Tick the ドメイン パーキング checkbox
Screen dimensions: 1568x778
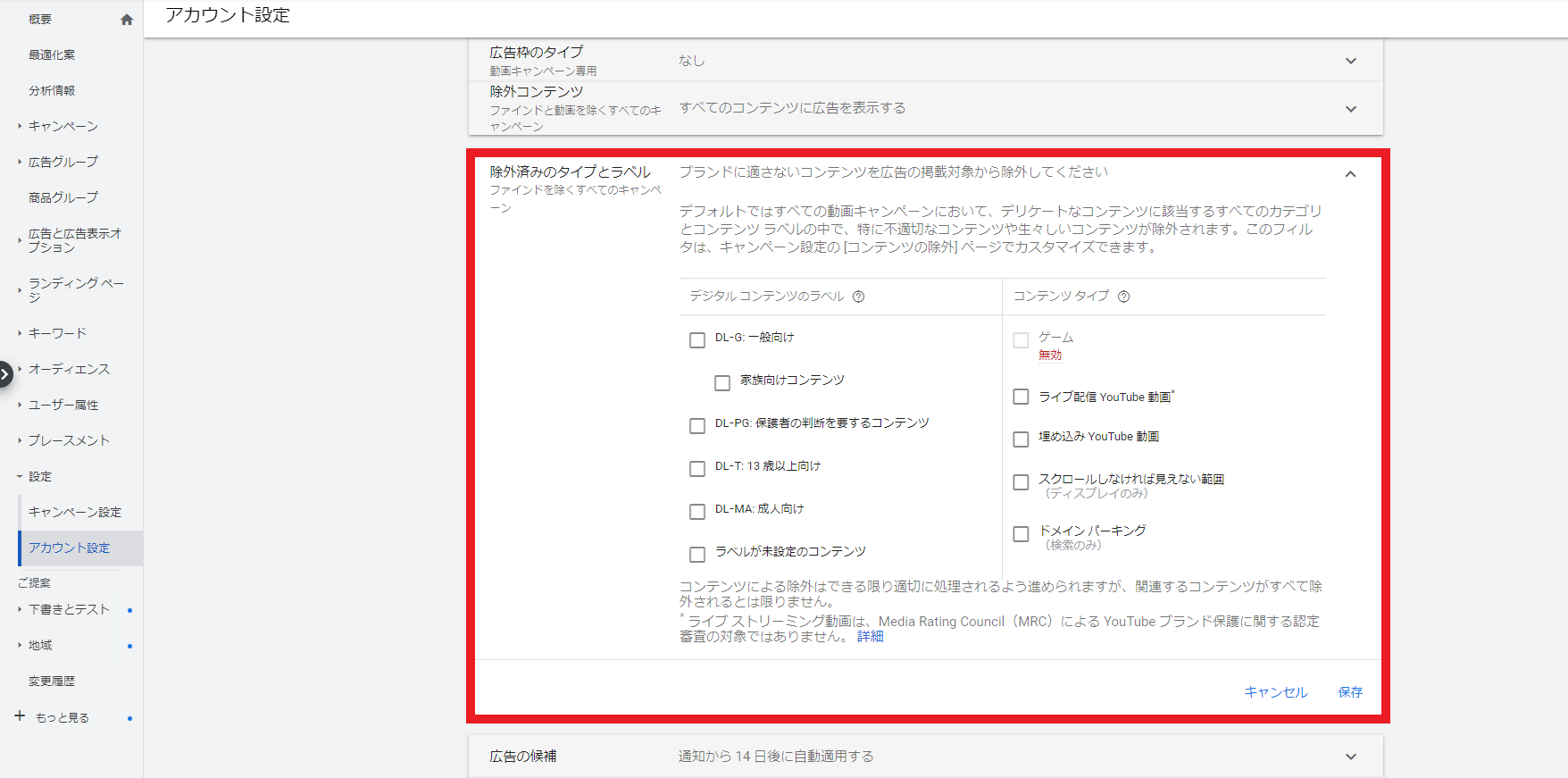1021,533
